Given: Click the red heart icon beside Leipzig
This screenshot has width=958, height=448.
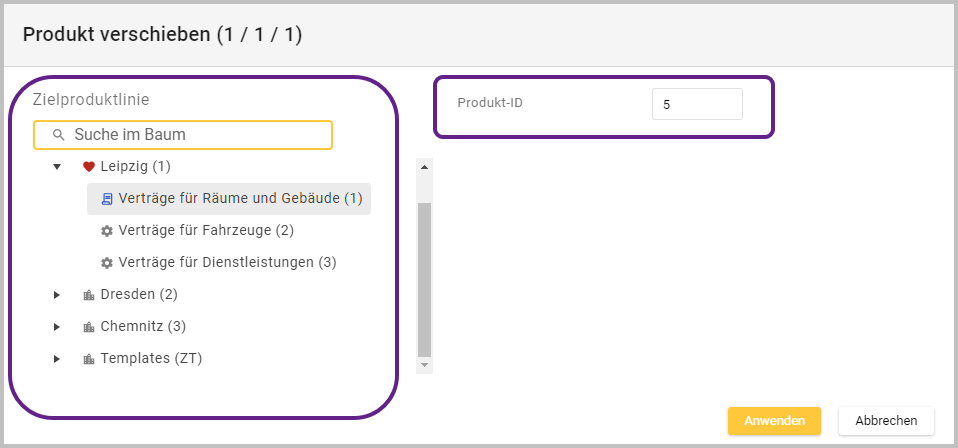Looking at the screenshot, I should pyautogui.click(x=88, y=167).
